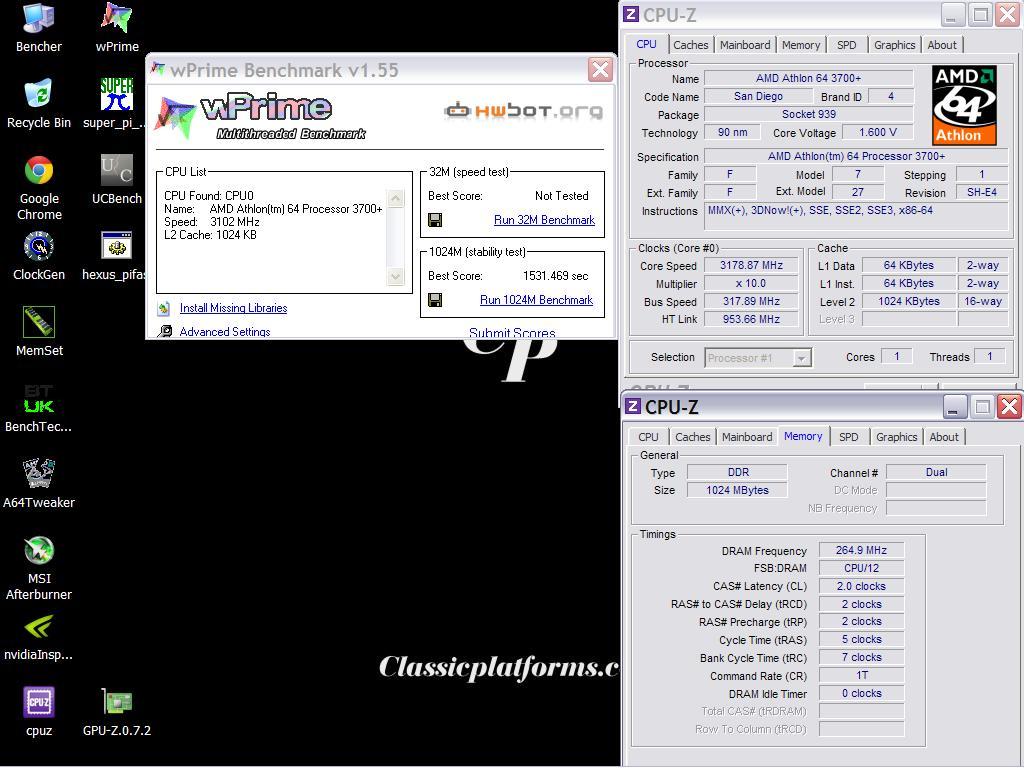Select SPD tab in lower CPU-Z window

point(848,437)
